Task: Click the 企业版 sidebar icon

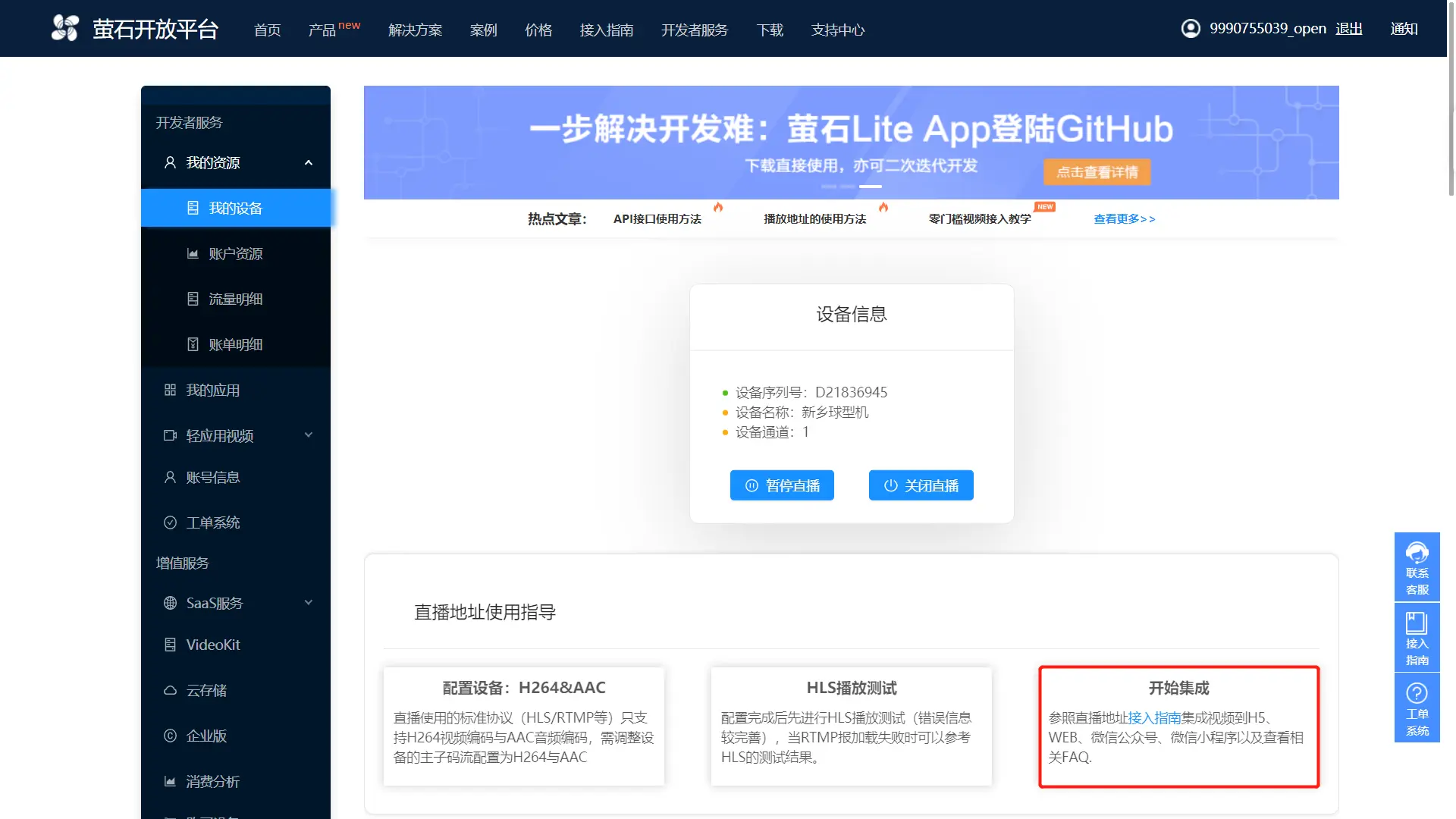Action: coord(170,736)
